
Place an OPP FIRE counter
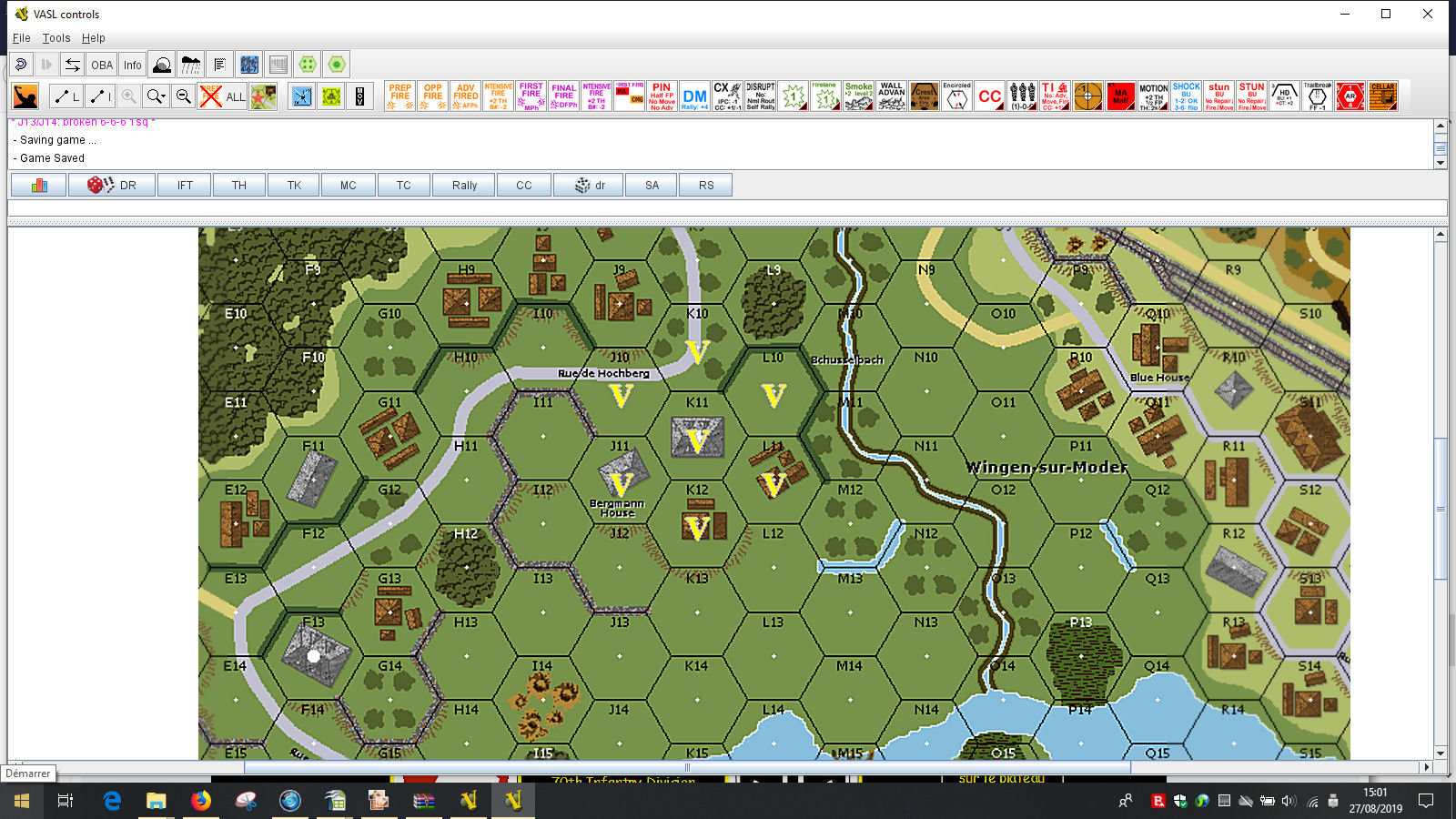pyautogui.click(x=433, y=96)
